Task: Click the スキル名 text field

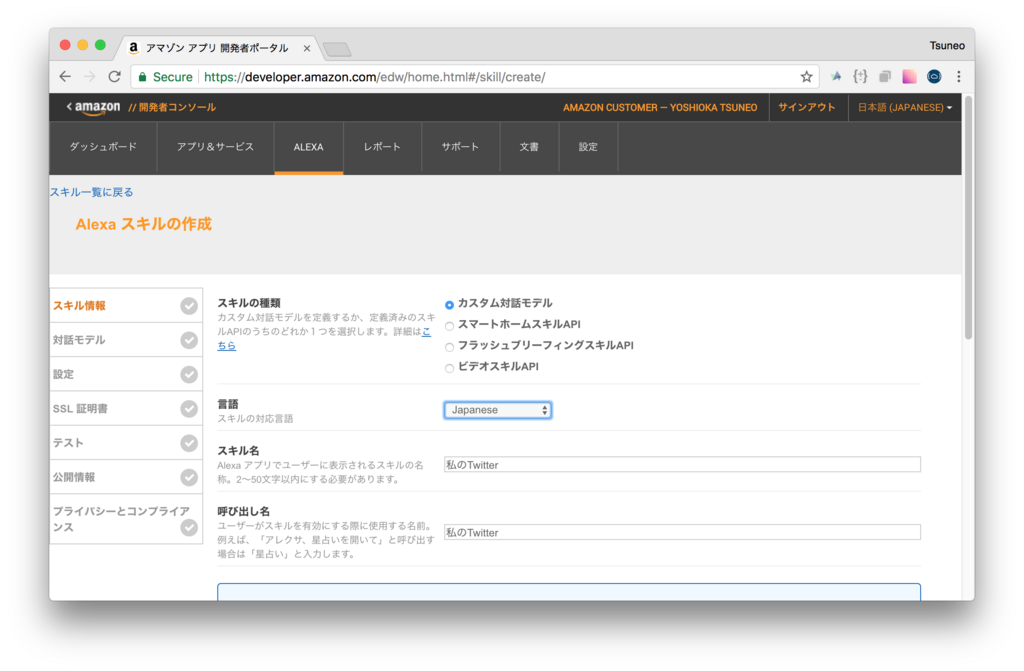Action: [x=682, y=465]
